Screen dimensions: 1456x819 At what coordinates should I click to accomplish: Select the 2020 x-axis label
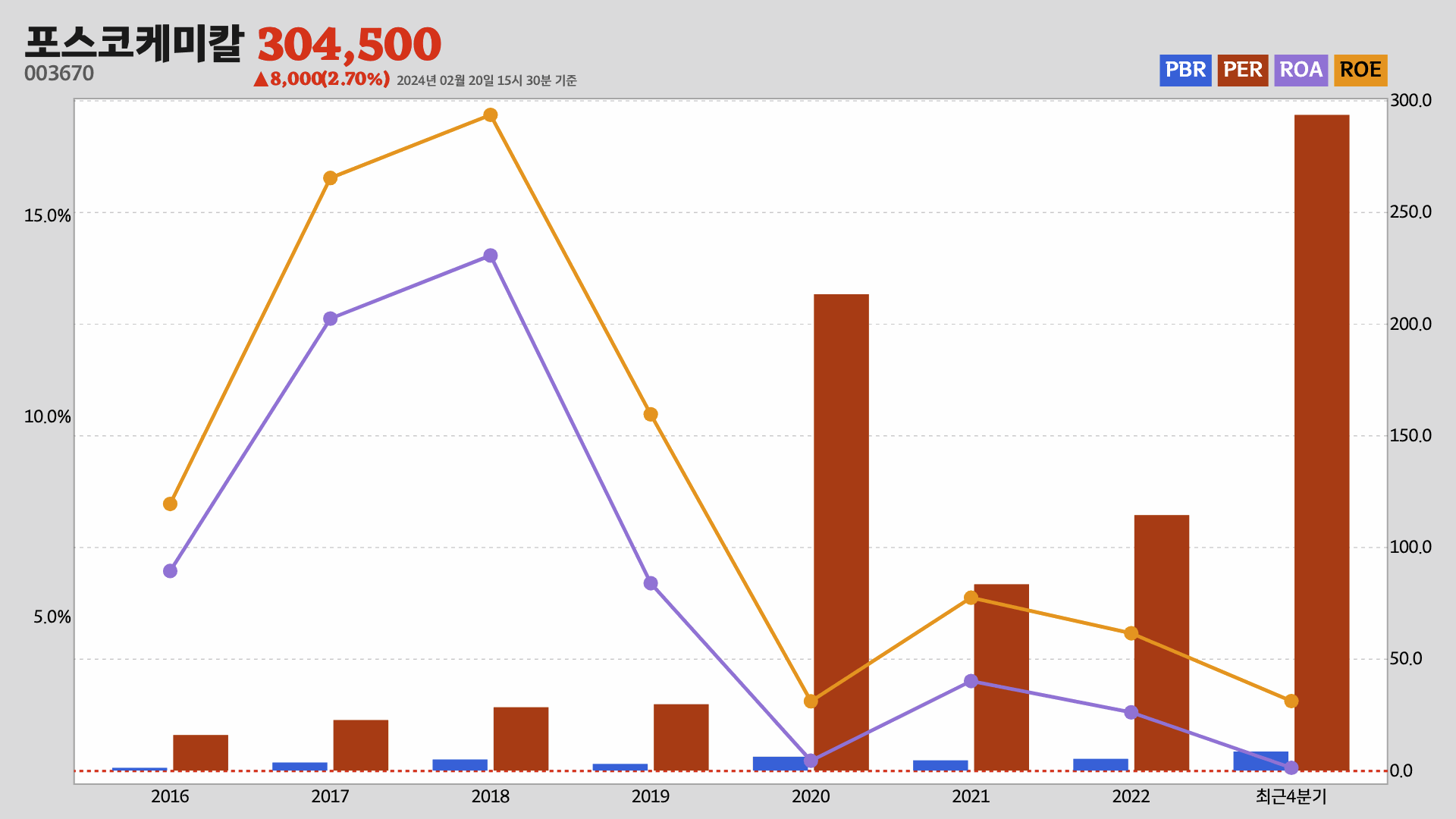click(811, 796)
